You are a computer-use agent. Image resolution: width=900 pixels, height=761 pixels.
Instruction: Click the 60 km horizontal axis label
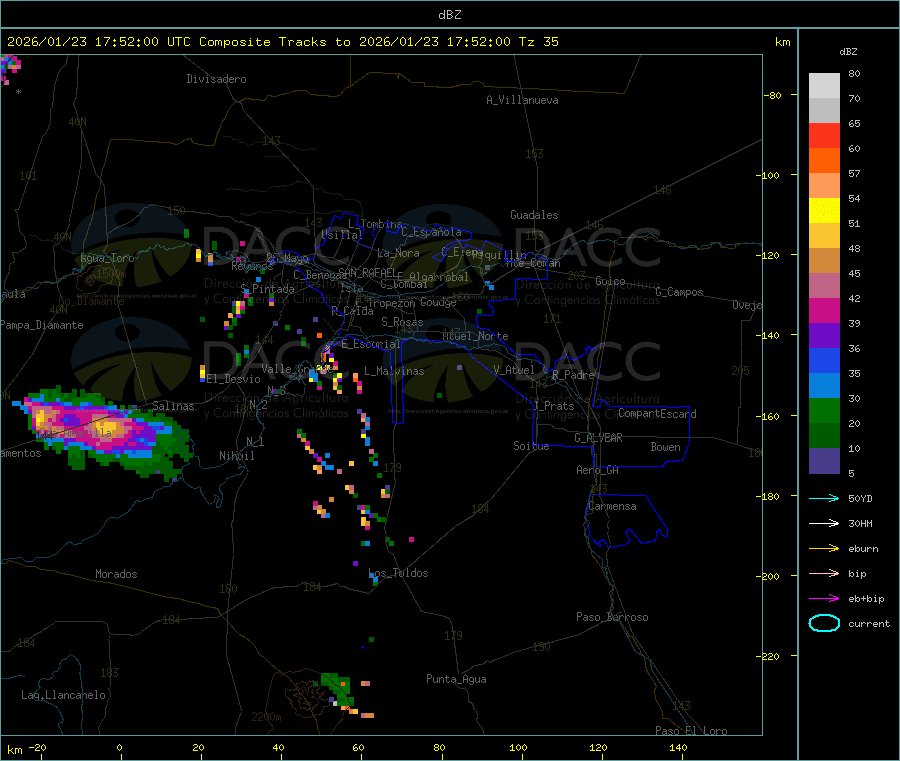(x=359, y=747)
